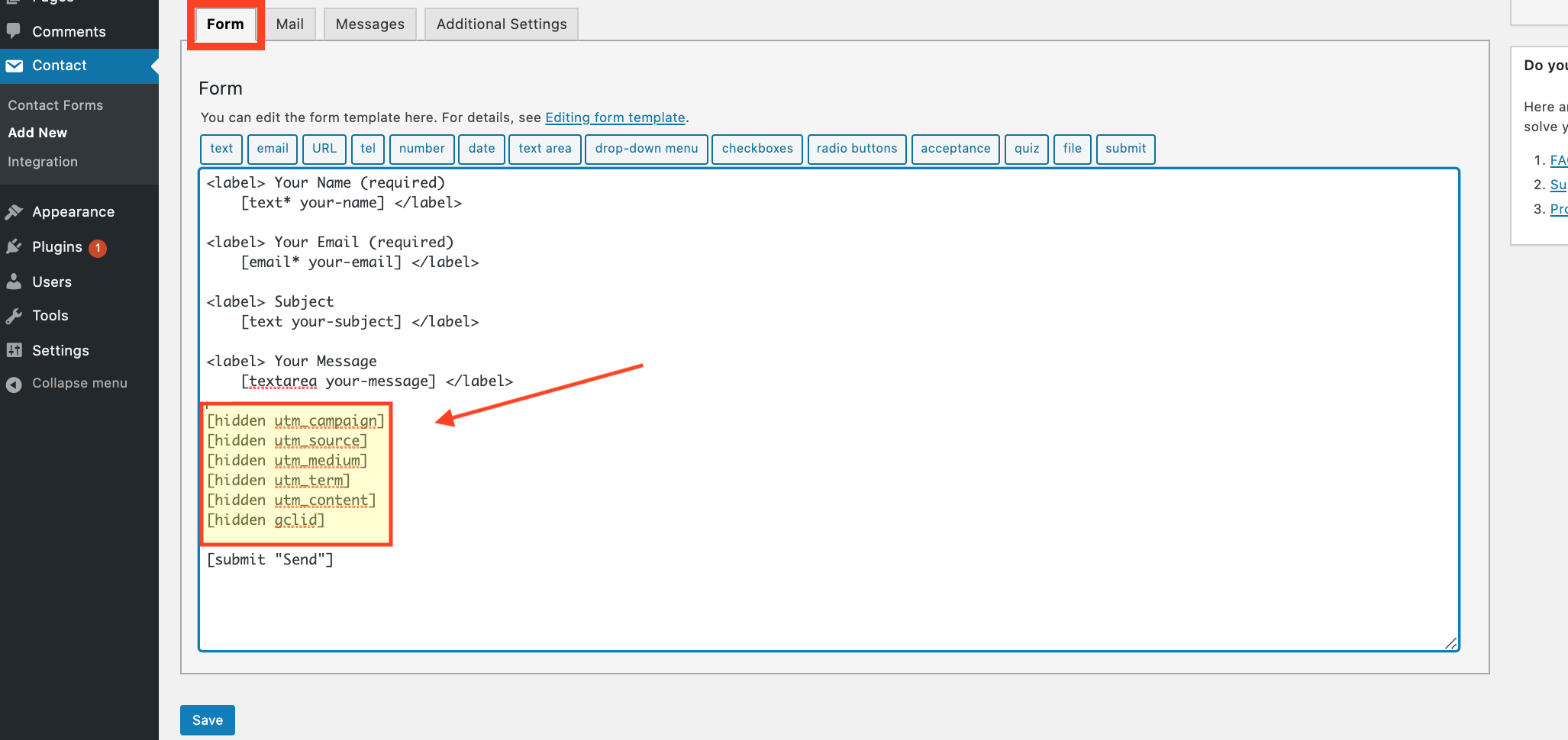Insert an email form-tag

pyautogui.click(x=272, y=149)
